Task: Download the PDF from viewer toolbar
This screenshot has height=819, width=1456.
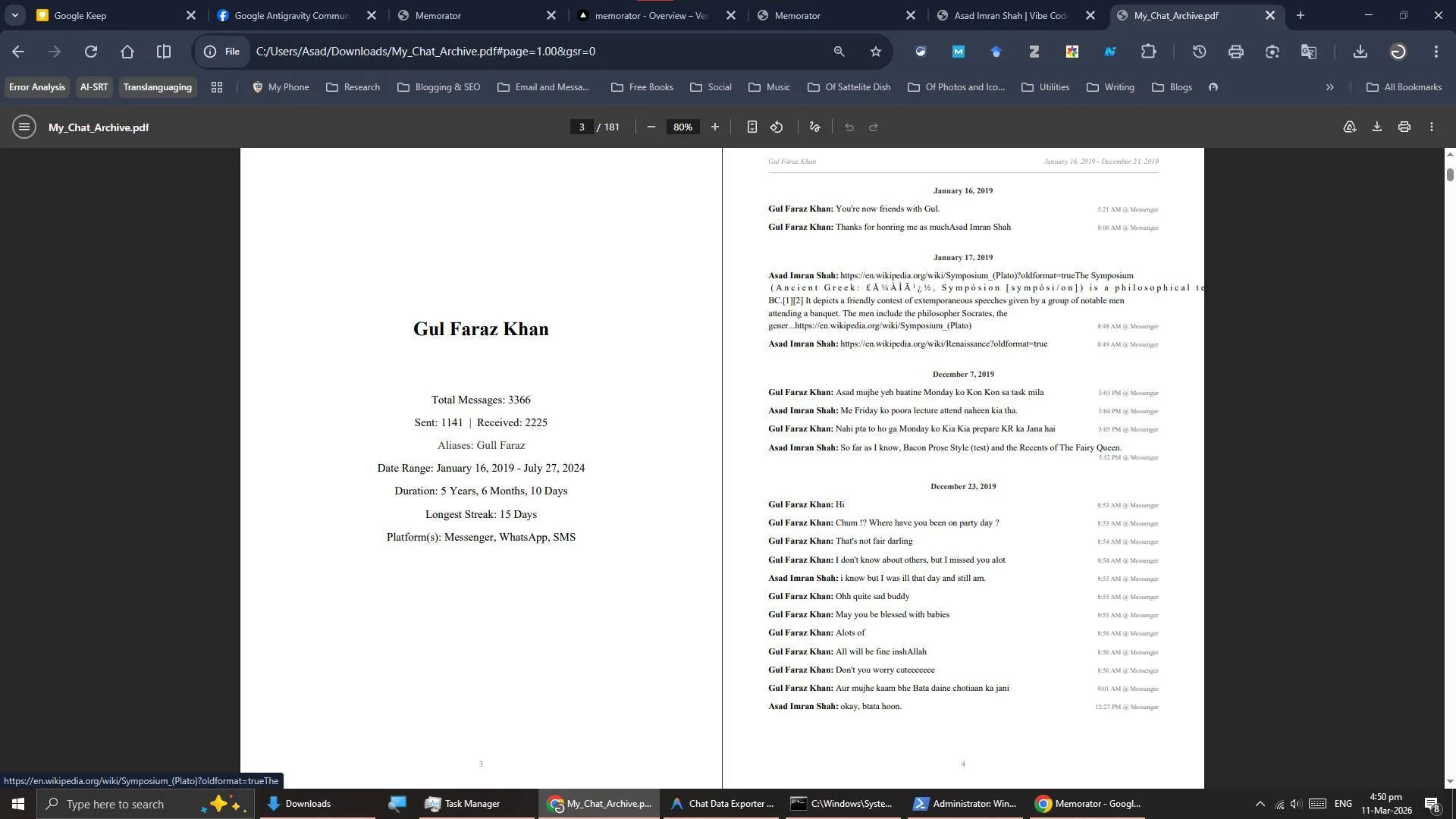Action: [x=1376, y=127]
